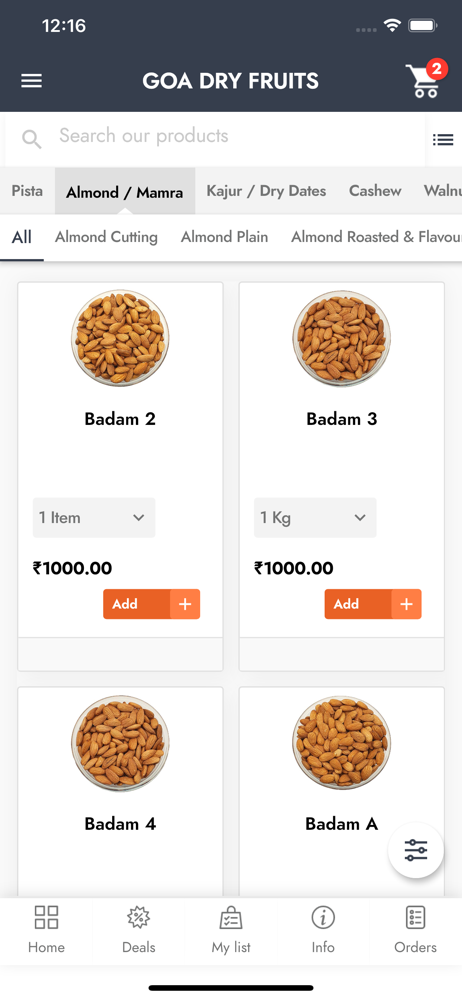Screen dimensions: 462x1000
Task: Tap the floating filter sliders icon
Action: [416, 850]
